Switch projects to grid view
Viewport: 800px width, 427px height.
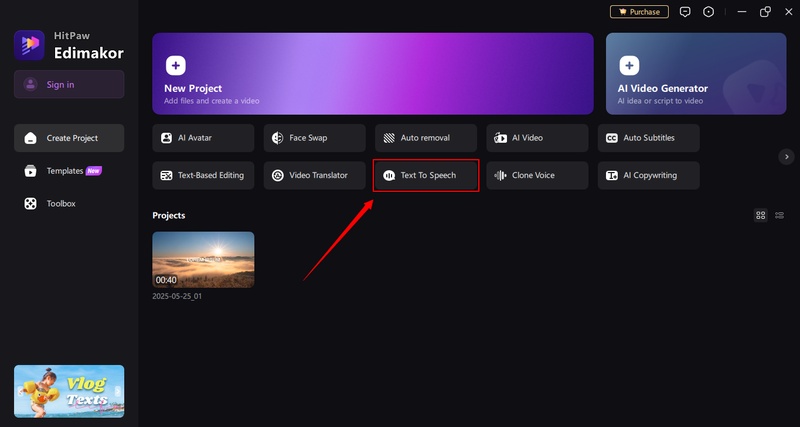tap(761, 215)
